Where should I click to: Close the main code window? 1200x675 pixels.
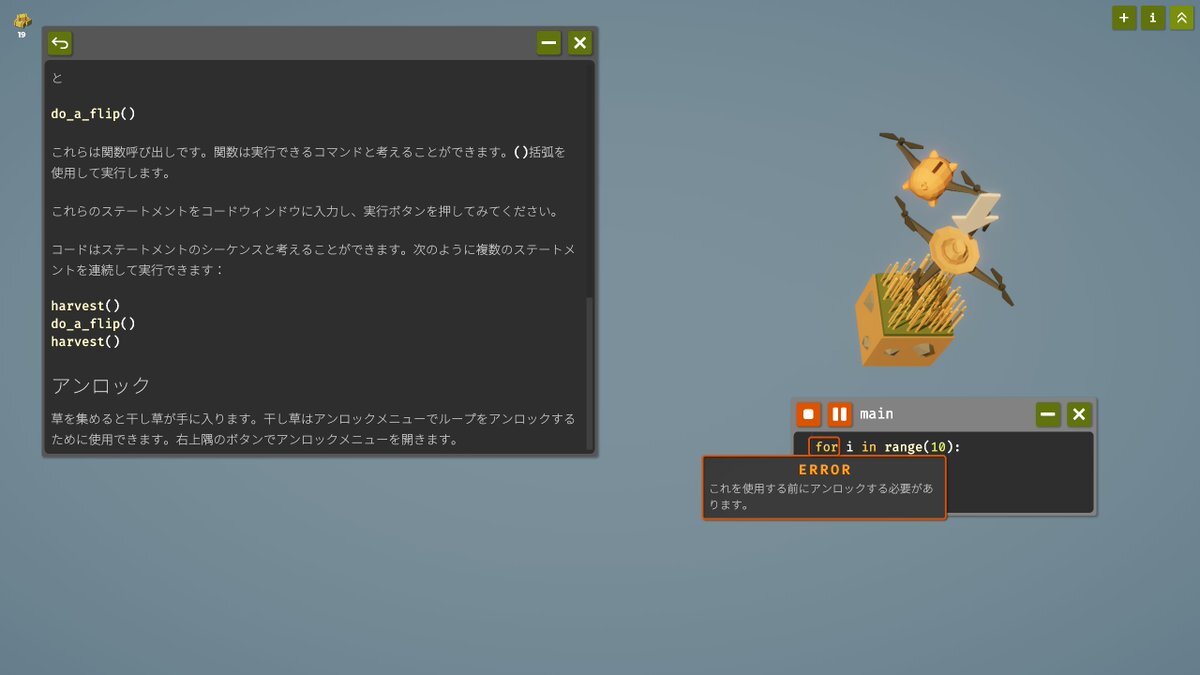click(x=1079, y=414)
